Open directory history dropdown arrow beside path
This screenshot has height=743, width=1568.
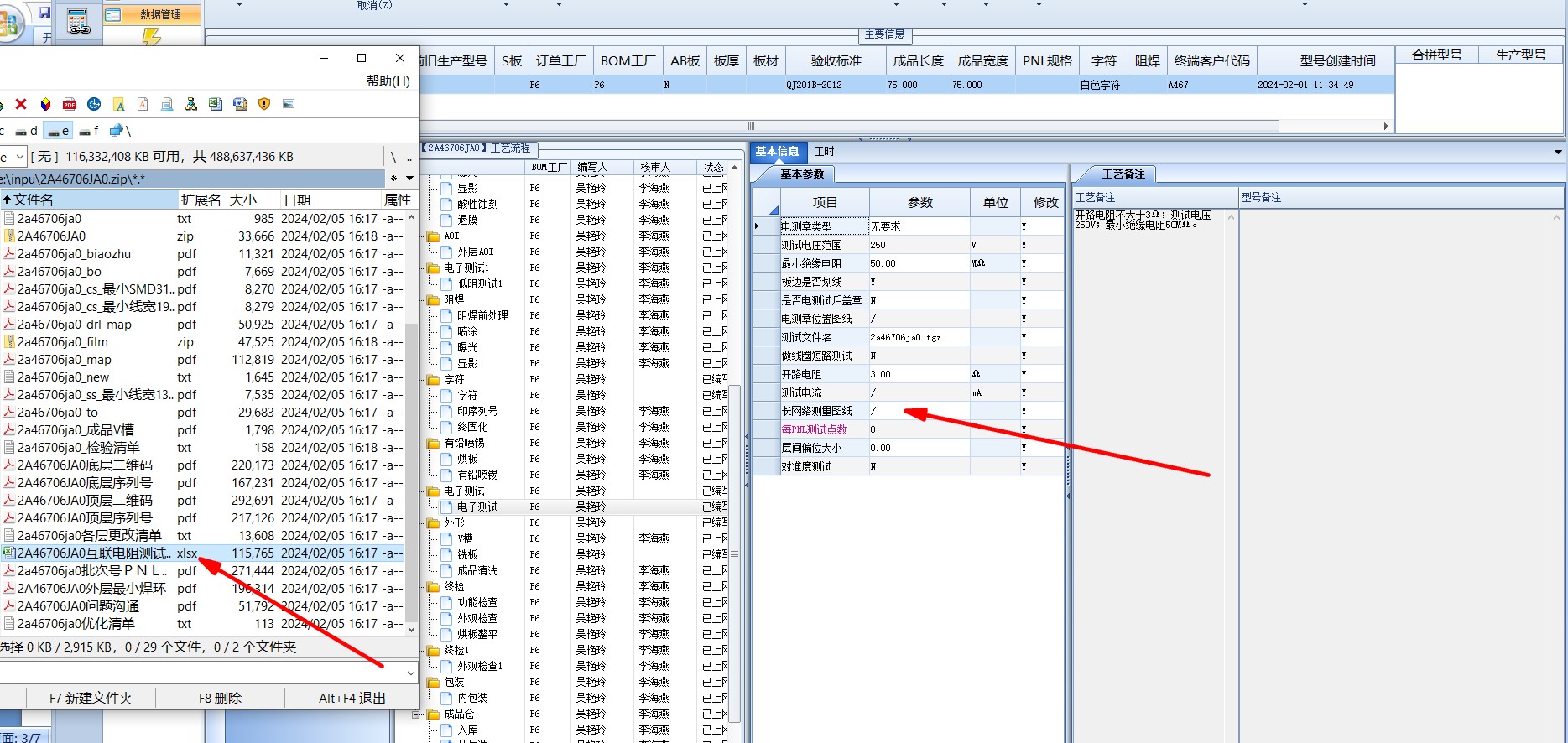click(x=409, y=179)
